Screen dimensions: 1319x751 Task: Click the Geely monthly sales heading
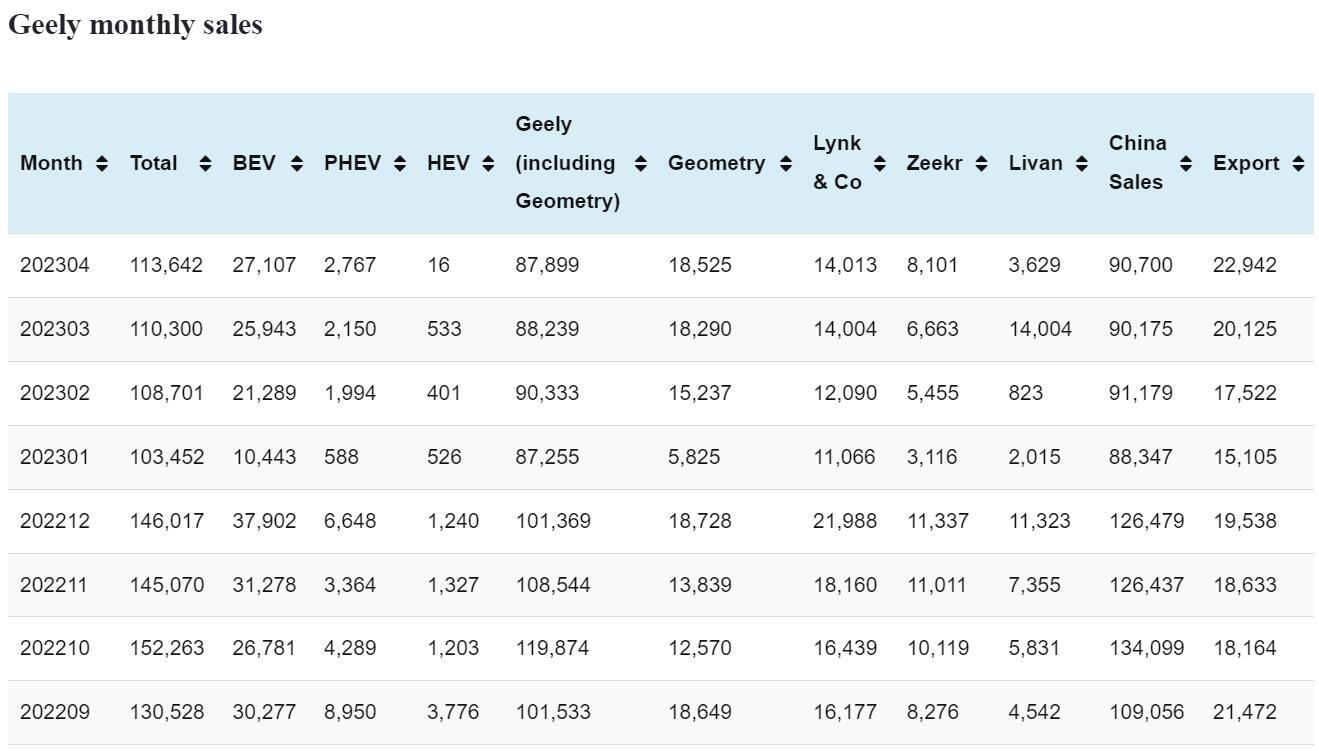click(135, 25)
